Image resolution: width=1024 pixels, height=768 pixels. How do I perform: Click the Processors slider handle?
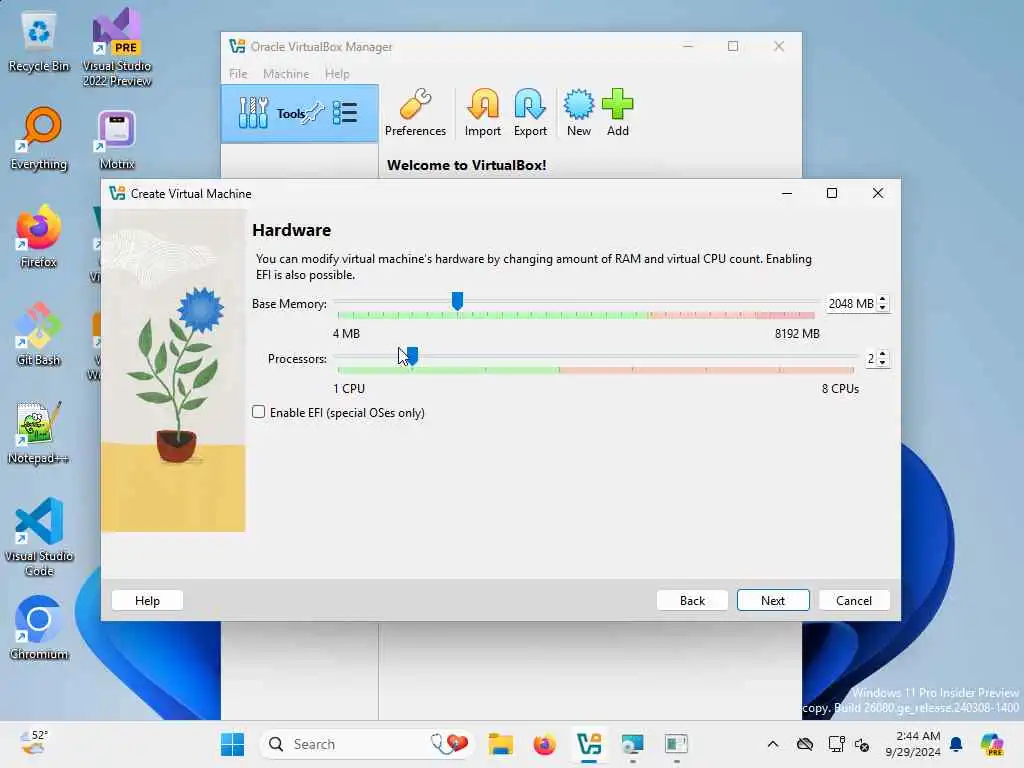[412, 356]
